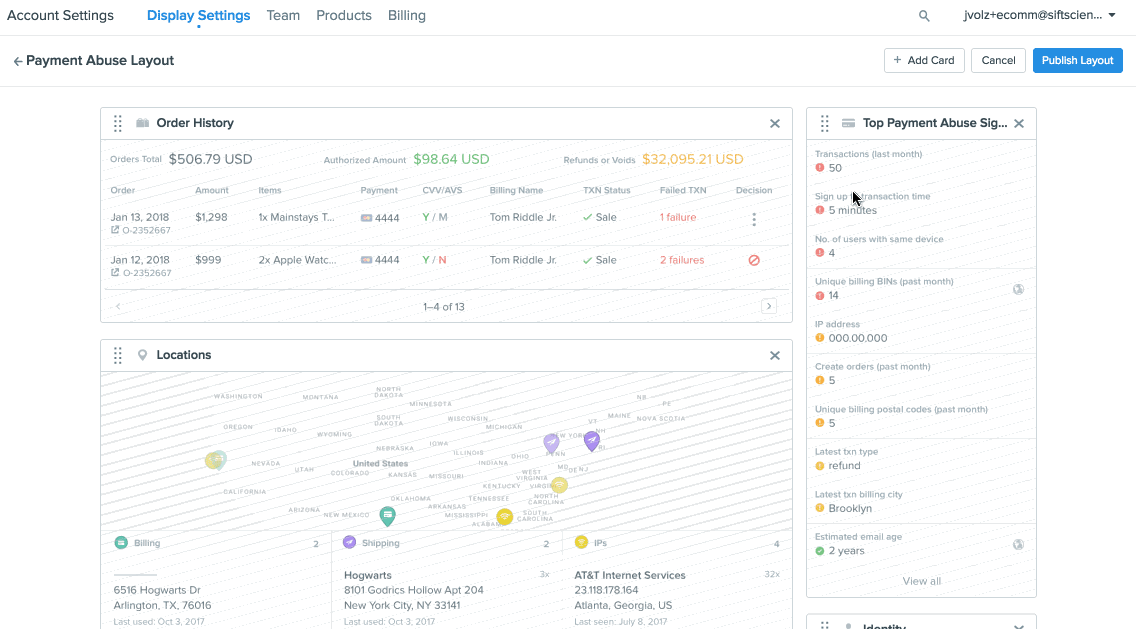Click globe icon beside Estimated email age

click(x=1018, y=544)
